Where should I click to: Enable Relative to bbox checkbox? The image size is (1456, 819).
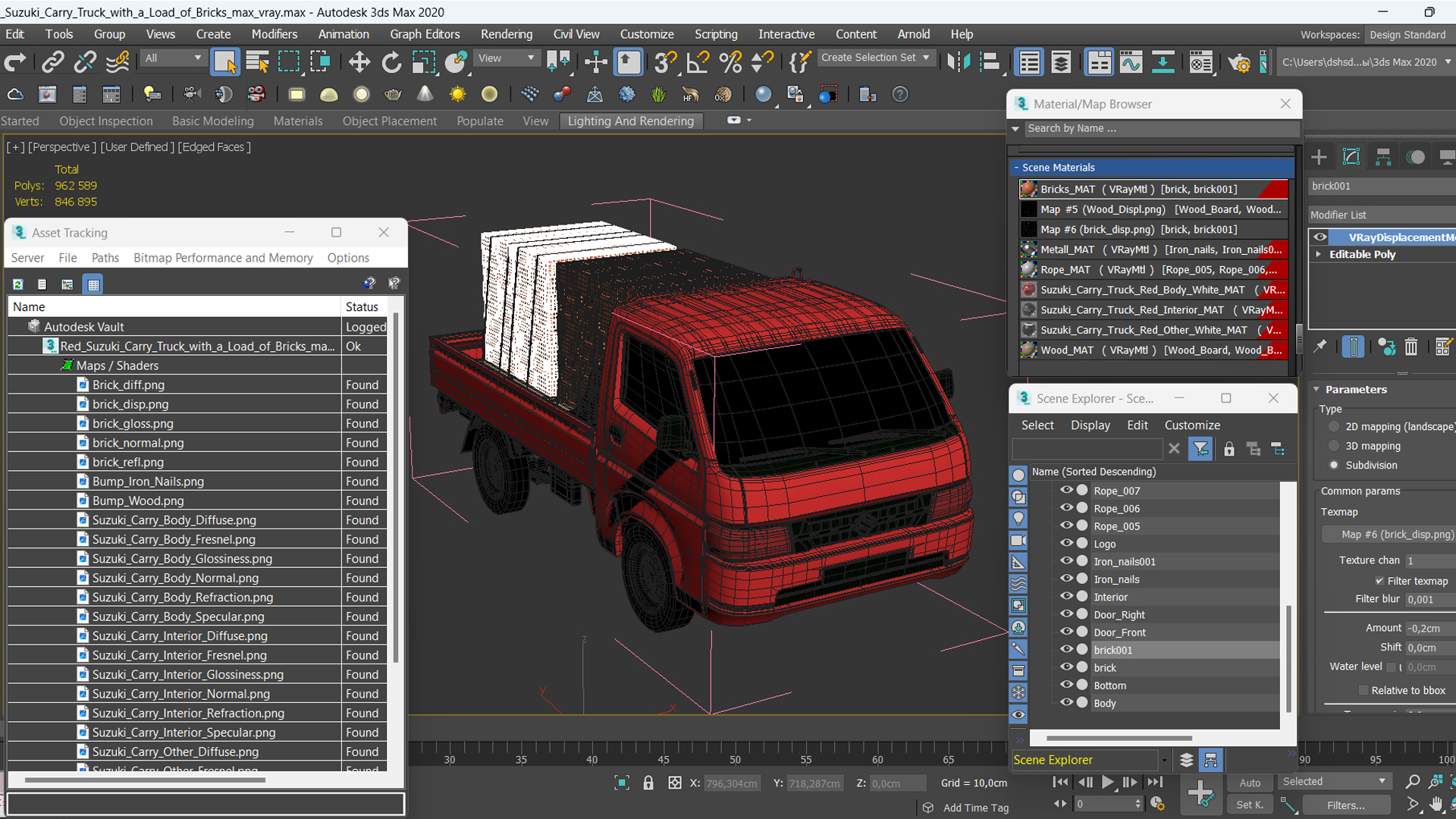point(1363,690)
